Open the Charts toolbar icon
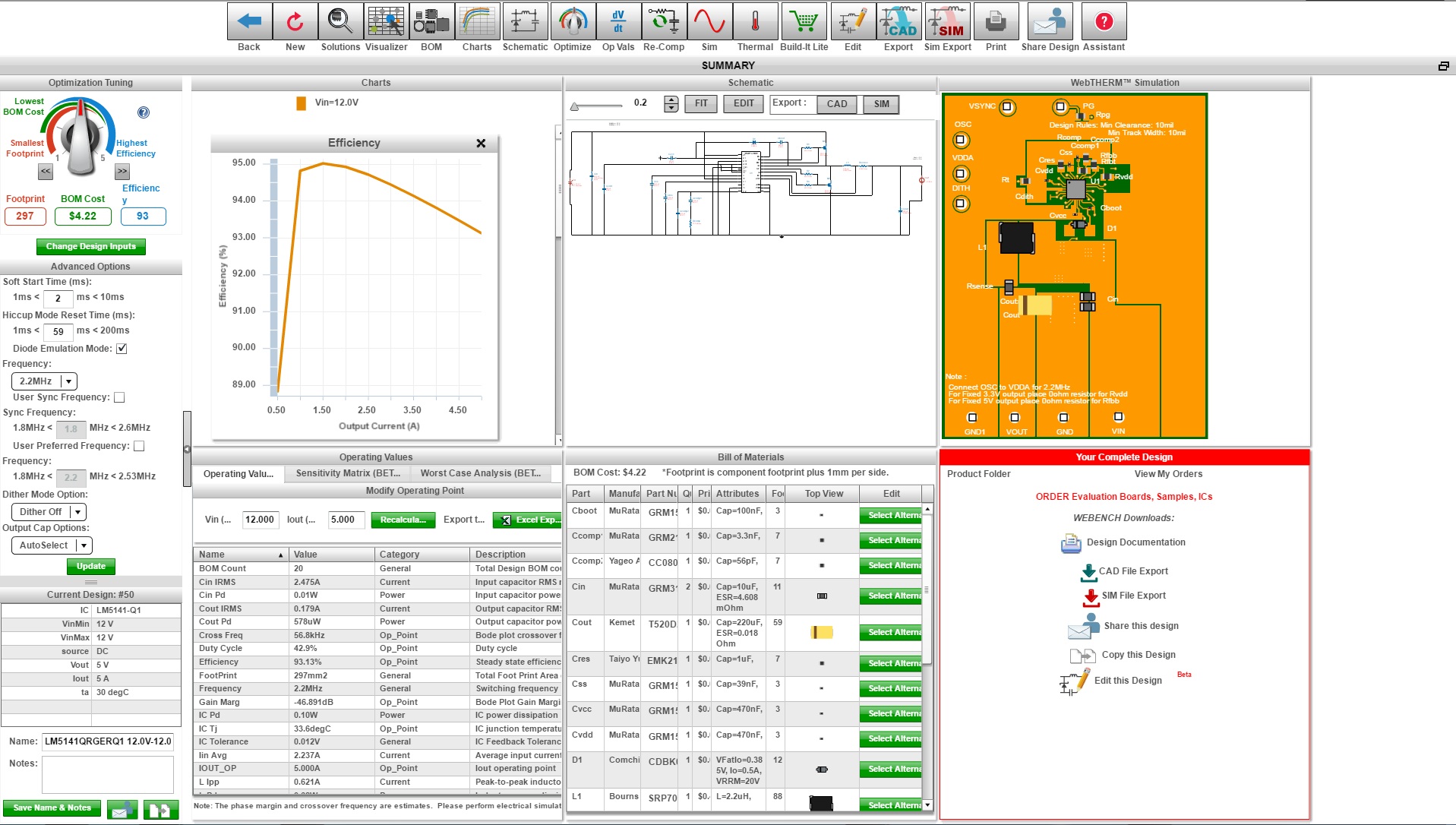Screen dimensions: 1456x825 (477, 21)
